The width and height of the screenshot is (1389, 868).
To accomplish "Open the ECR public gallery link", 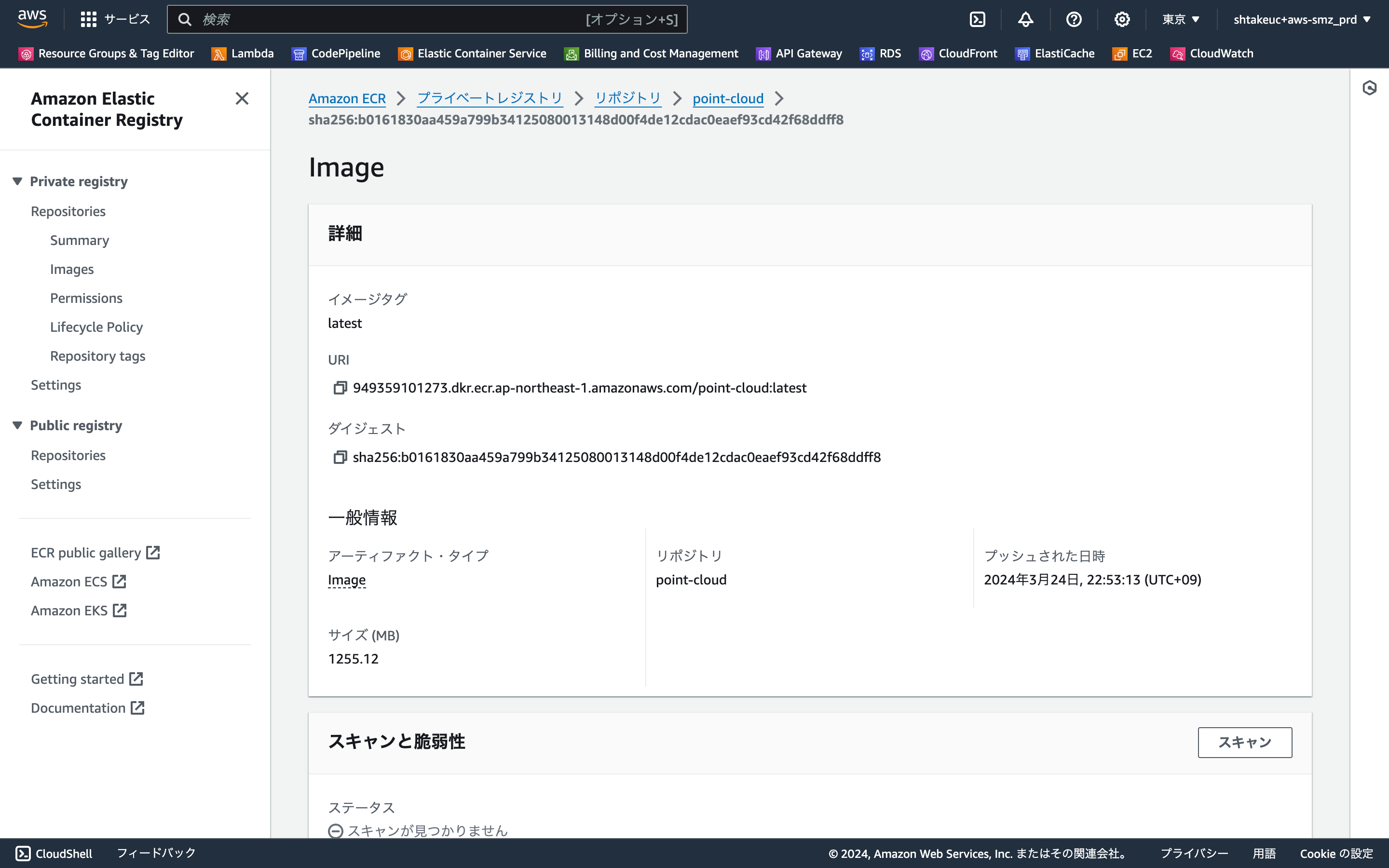I will click(x=95, y=553).
